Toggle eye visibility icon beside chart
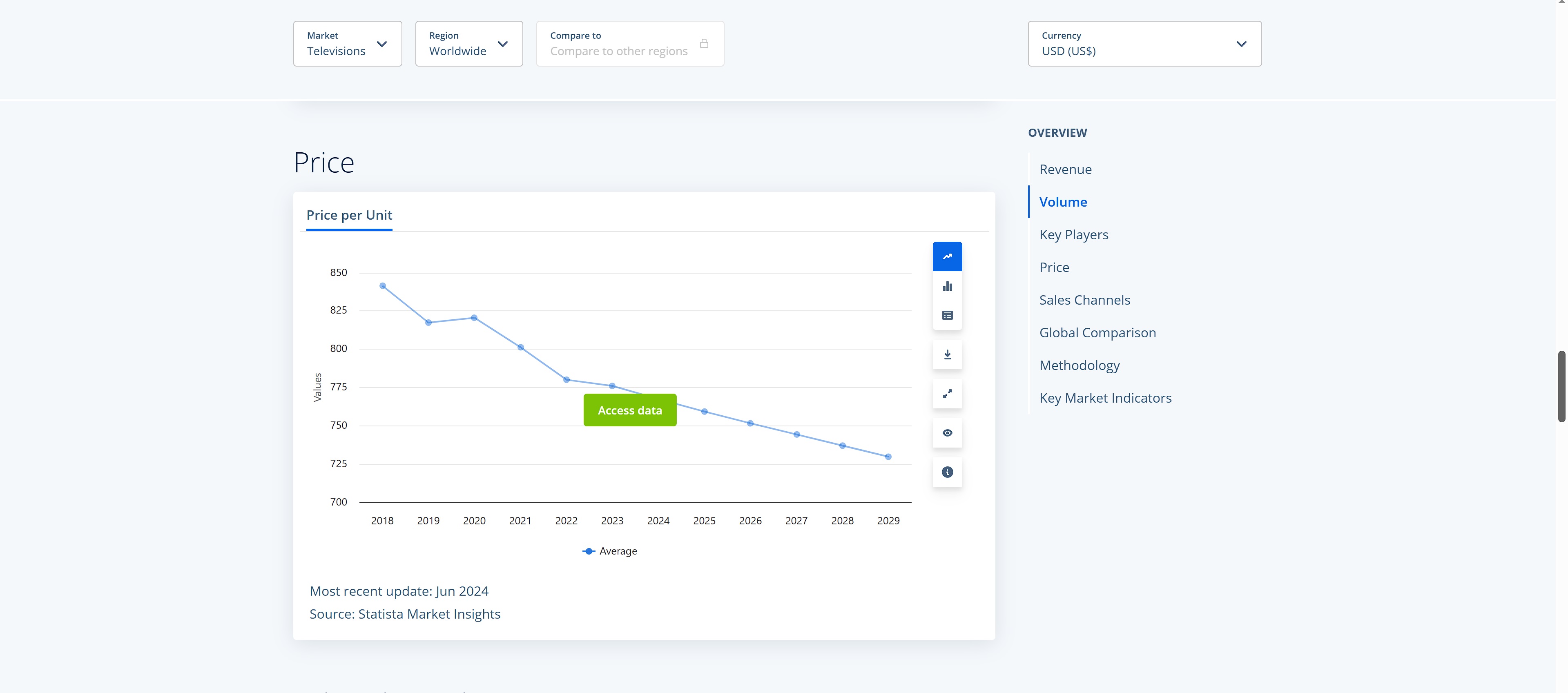 coord(947,433)
